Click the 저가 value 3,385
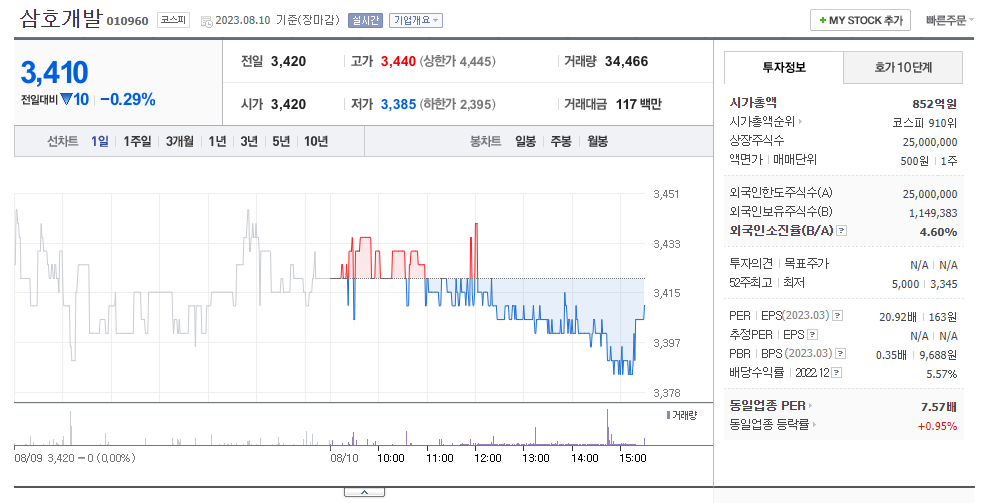982x503 pixels. (x=398, y=104)
